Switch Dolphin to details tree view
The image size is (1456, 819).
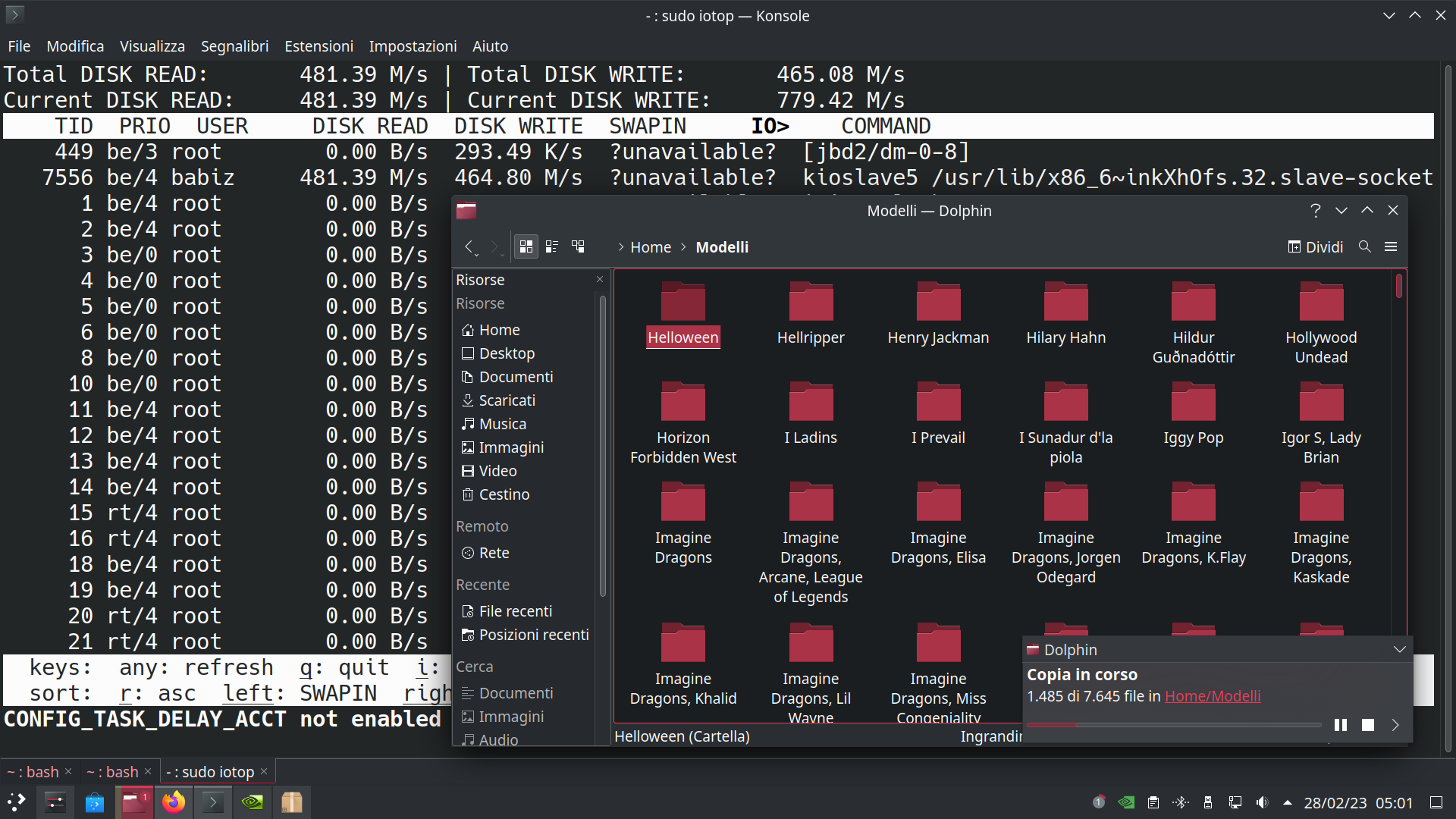click(x=578, y=246)
